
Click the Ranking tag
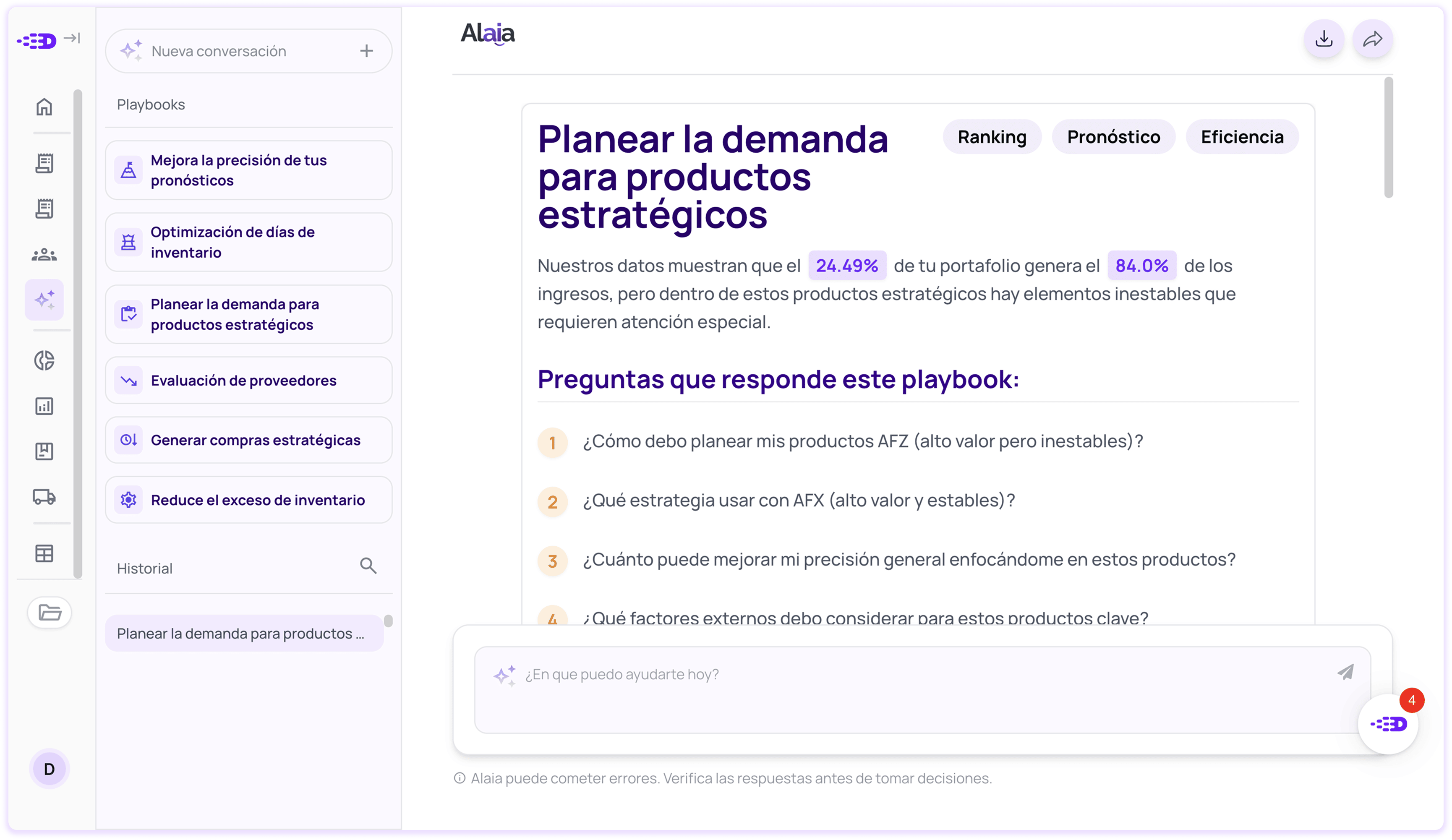coord(992,137)
